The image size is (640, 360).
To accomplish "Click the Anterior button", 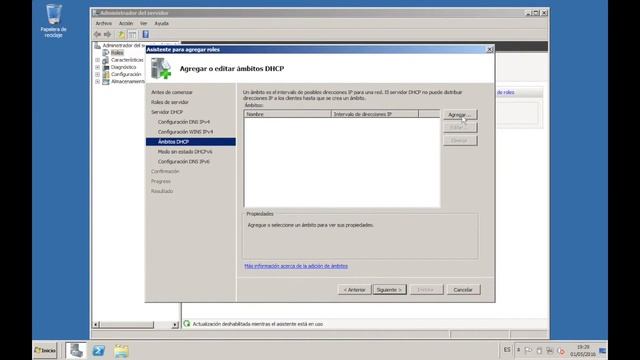I will point(354,290).
